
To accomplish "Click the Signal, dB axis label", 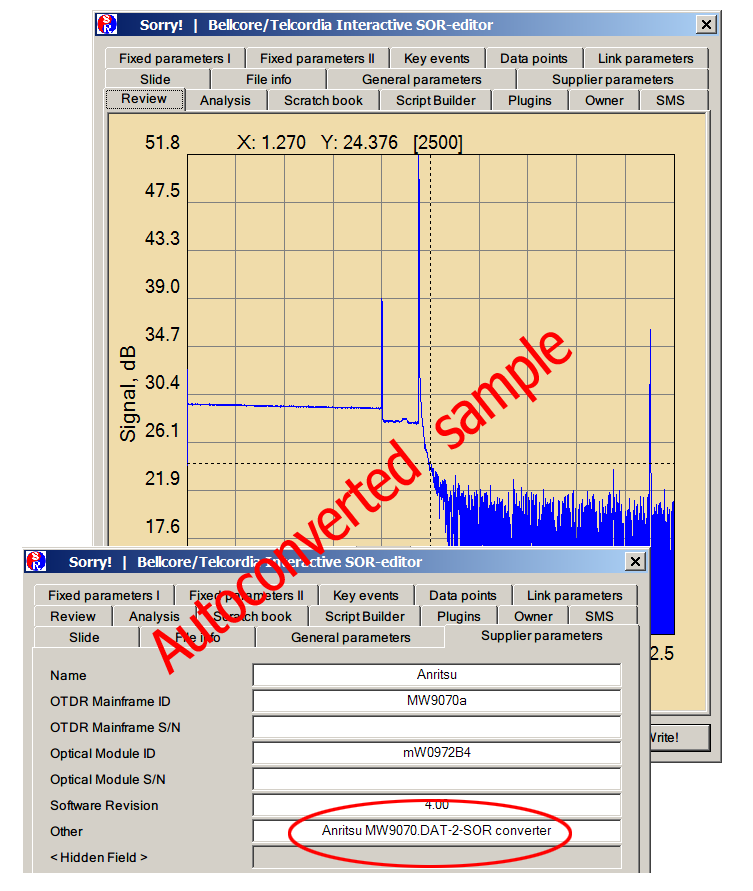I will [128, 393].
